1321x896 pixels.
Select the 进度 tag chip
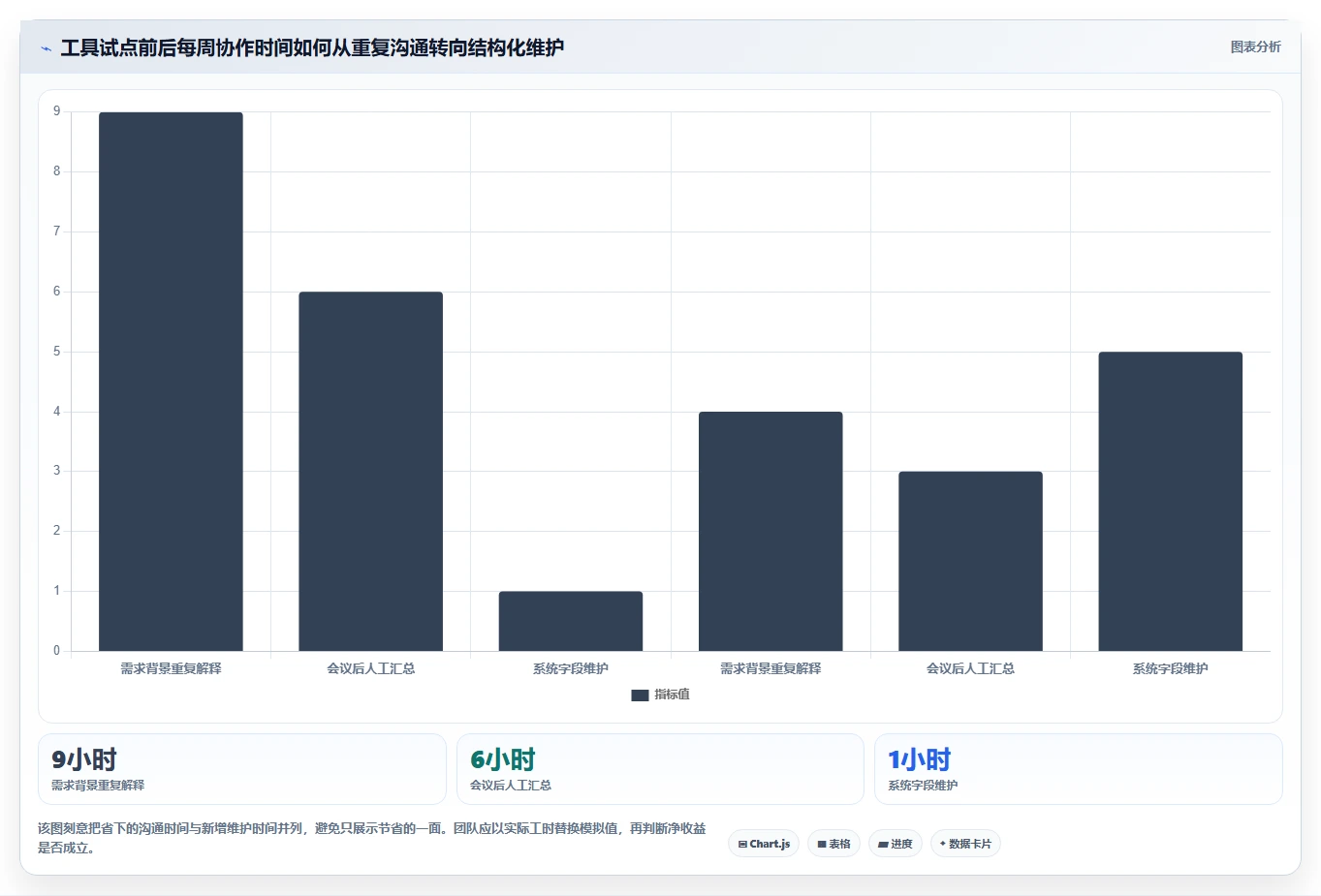(x=896, y=844)
